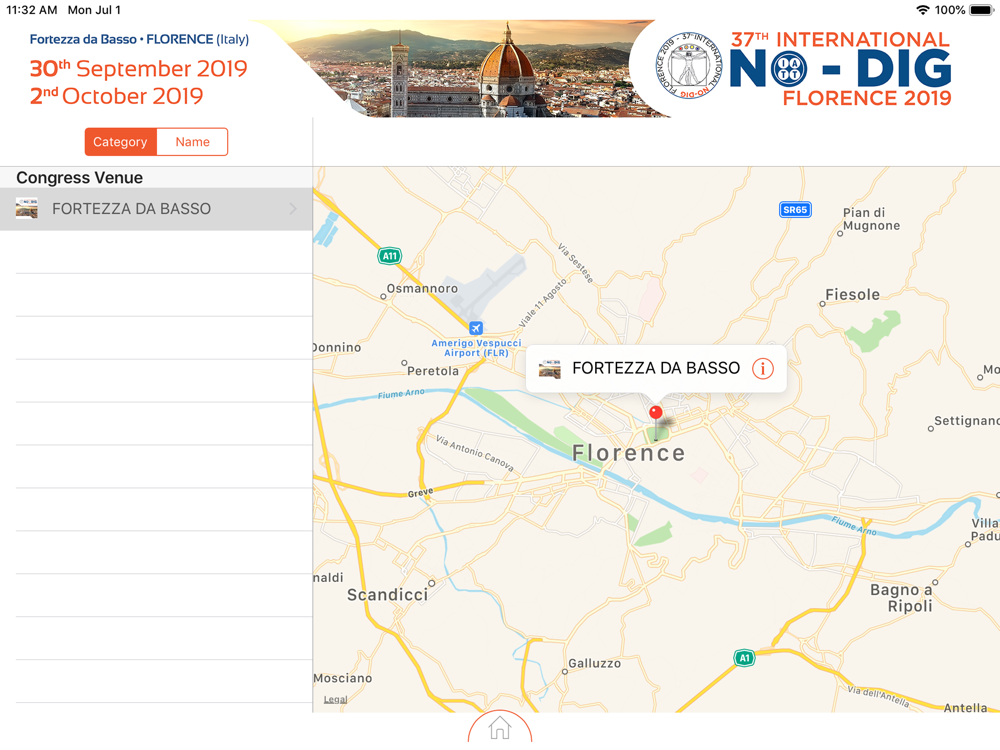Select the red map pin in Florence
Viewport: 1000px width, 750px height.
(x=656, y=420)
